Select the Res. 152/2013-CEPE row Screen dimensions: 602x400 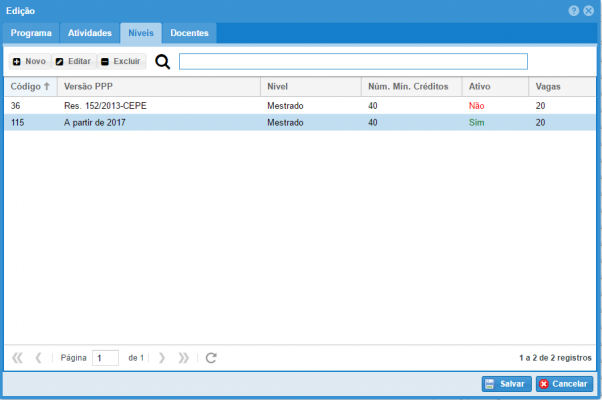tap(105, 105)
